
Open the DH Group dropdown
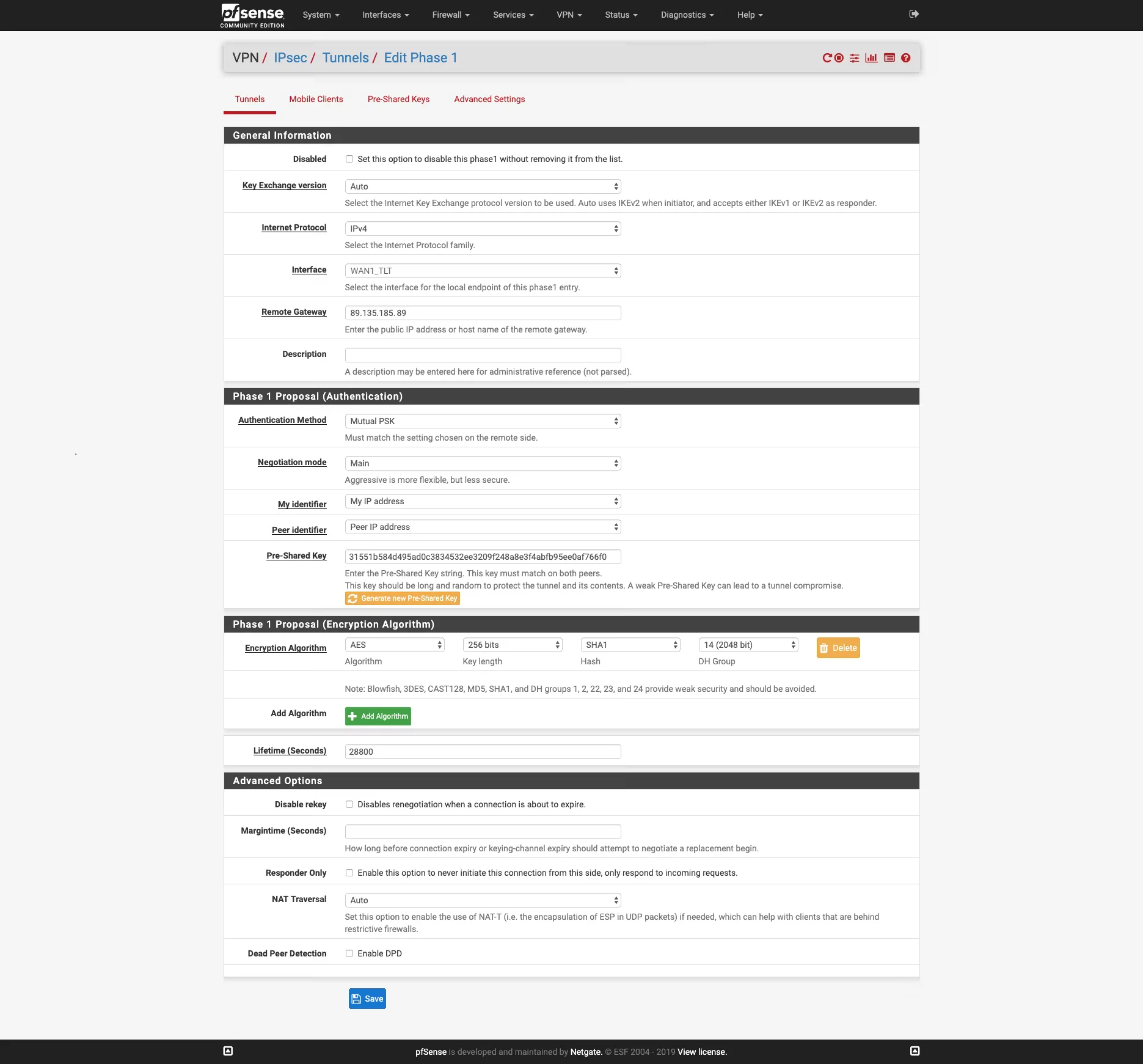748,644
